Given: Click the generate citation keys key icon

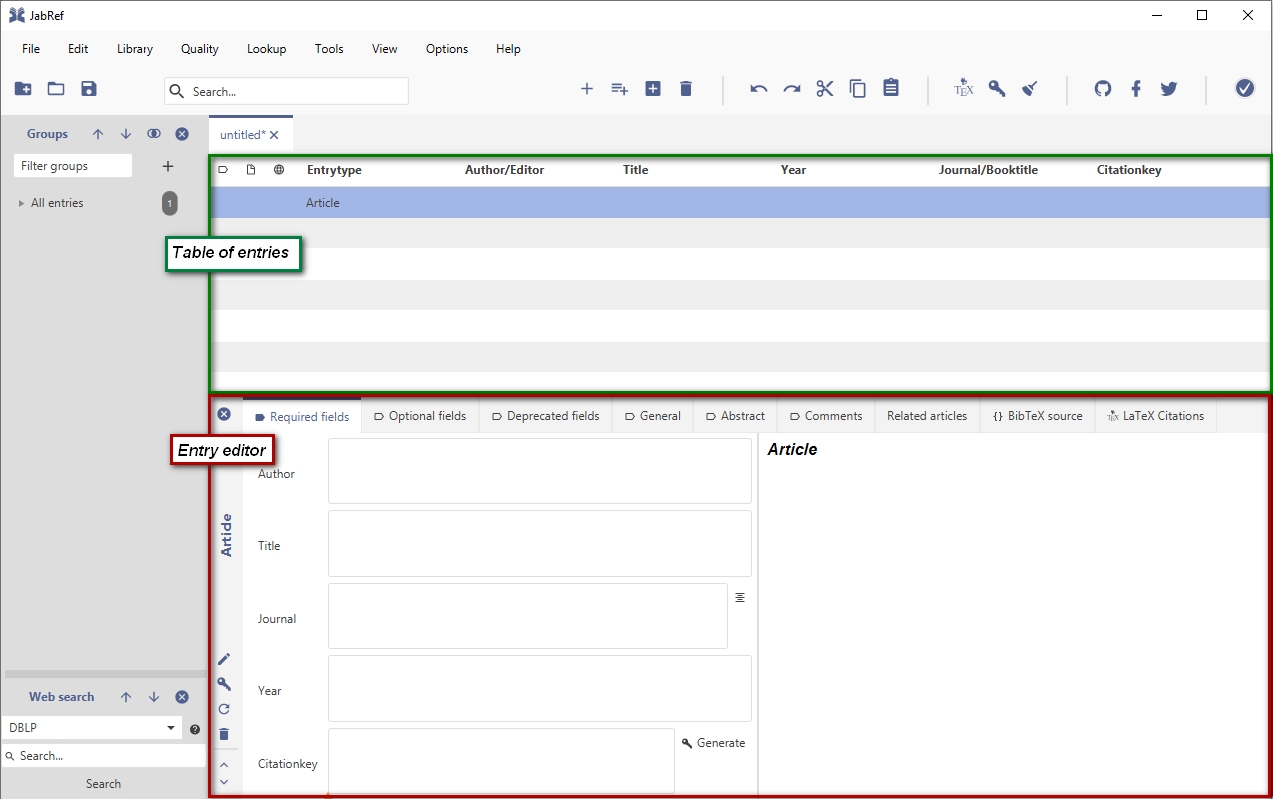Looking at the screenshot, I should (x=997, y=89).
